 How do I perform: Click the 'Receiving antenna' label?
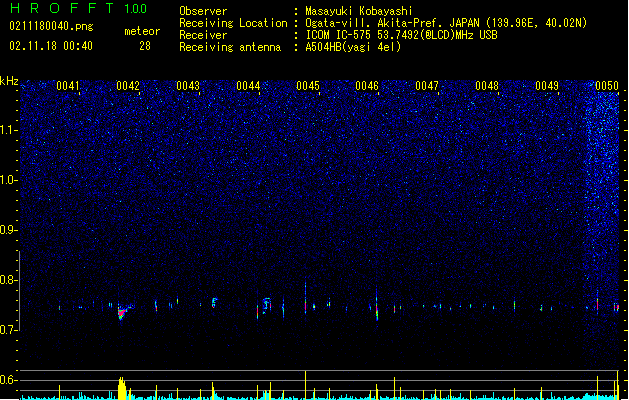(230, 47)
